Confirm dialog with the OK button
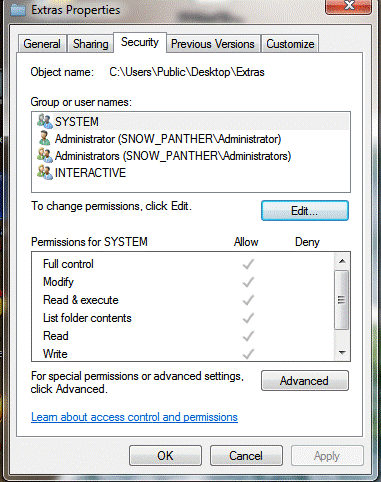This screenshot has width=381, height=482. click(x=165, y=455)
